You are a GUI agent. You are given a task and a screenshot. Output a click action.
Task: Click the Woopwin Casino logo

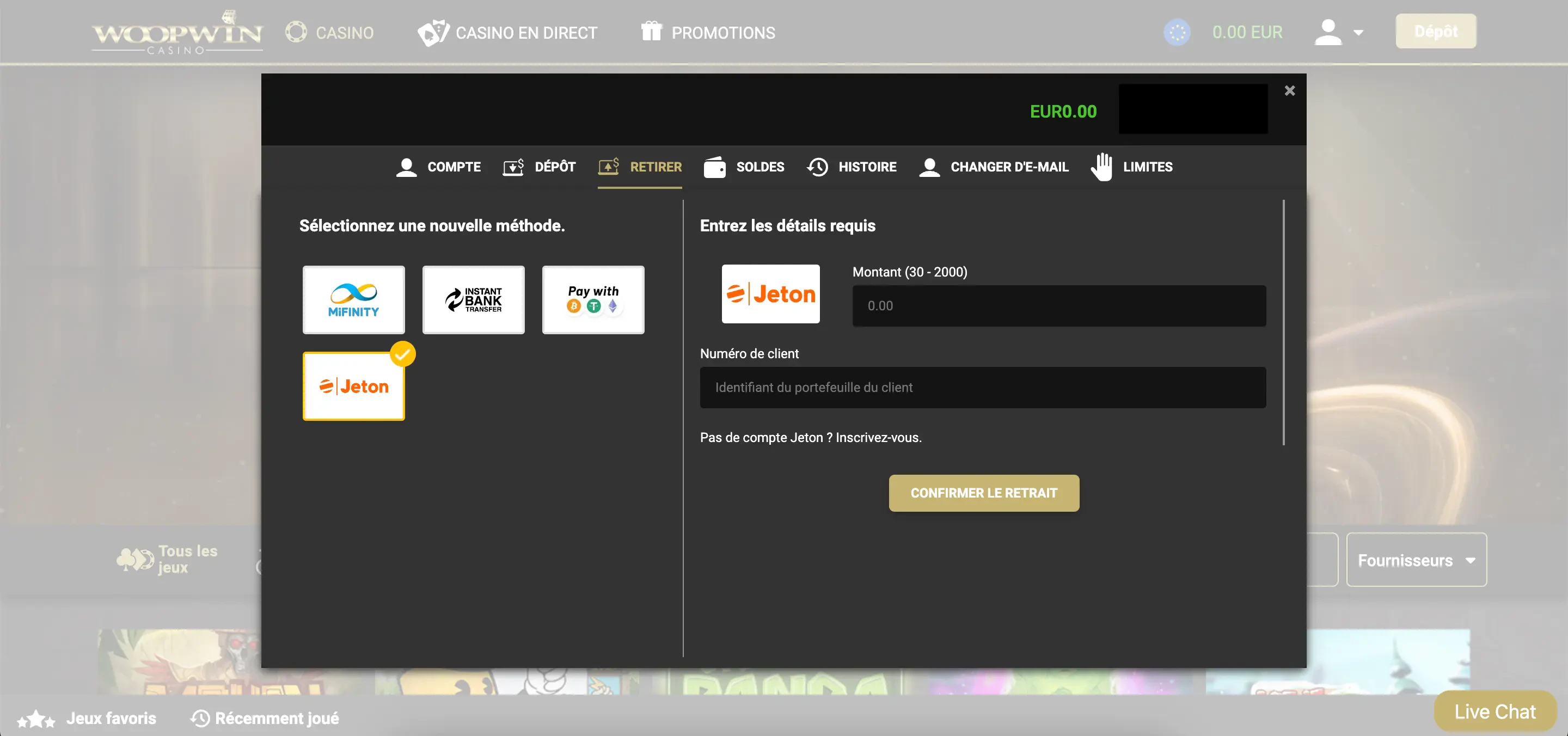pyautogui.click(x=176, y=33)
